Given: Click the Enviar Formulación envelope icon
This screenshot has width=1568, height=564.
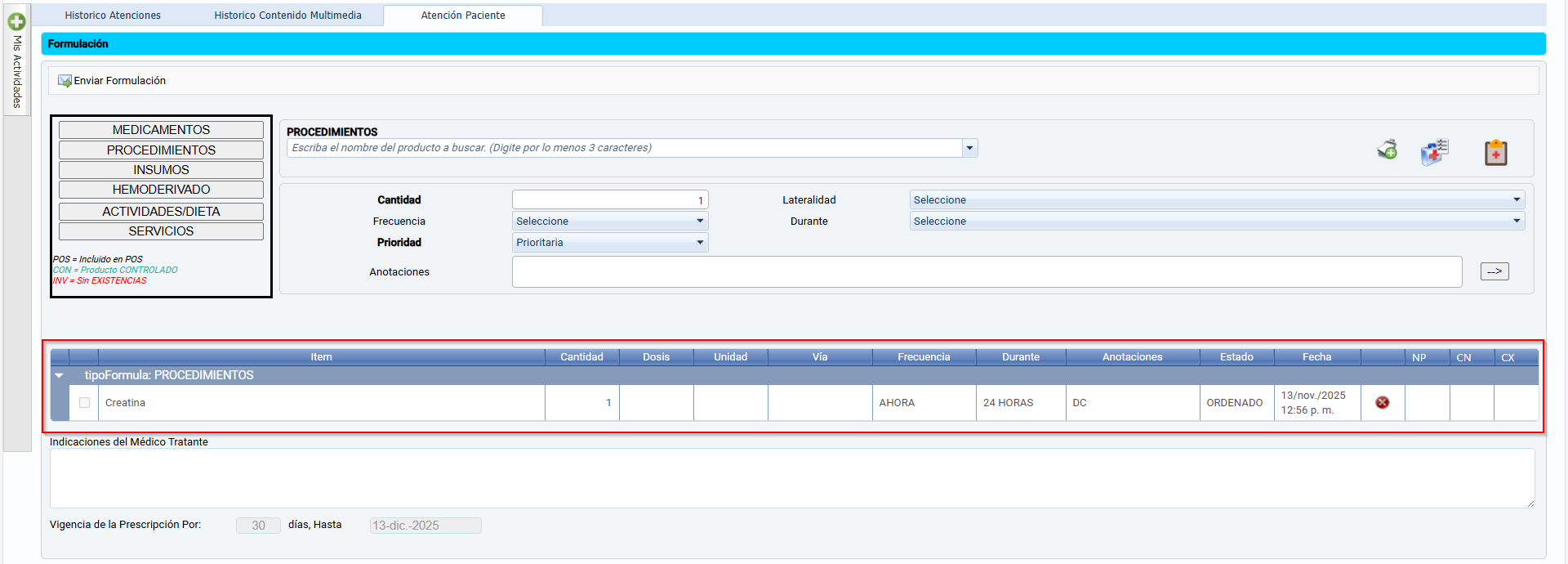Looking at the screenshot, I should point(65,81).
